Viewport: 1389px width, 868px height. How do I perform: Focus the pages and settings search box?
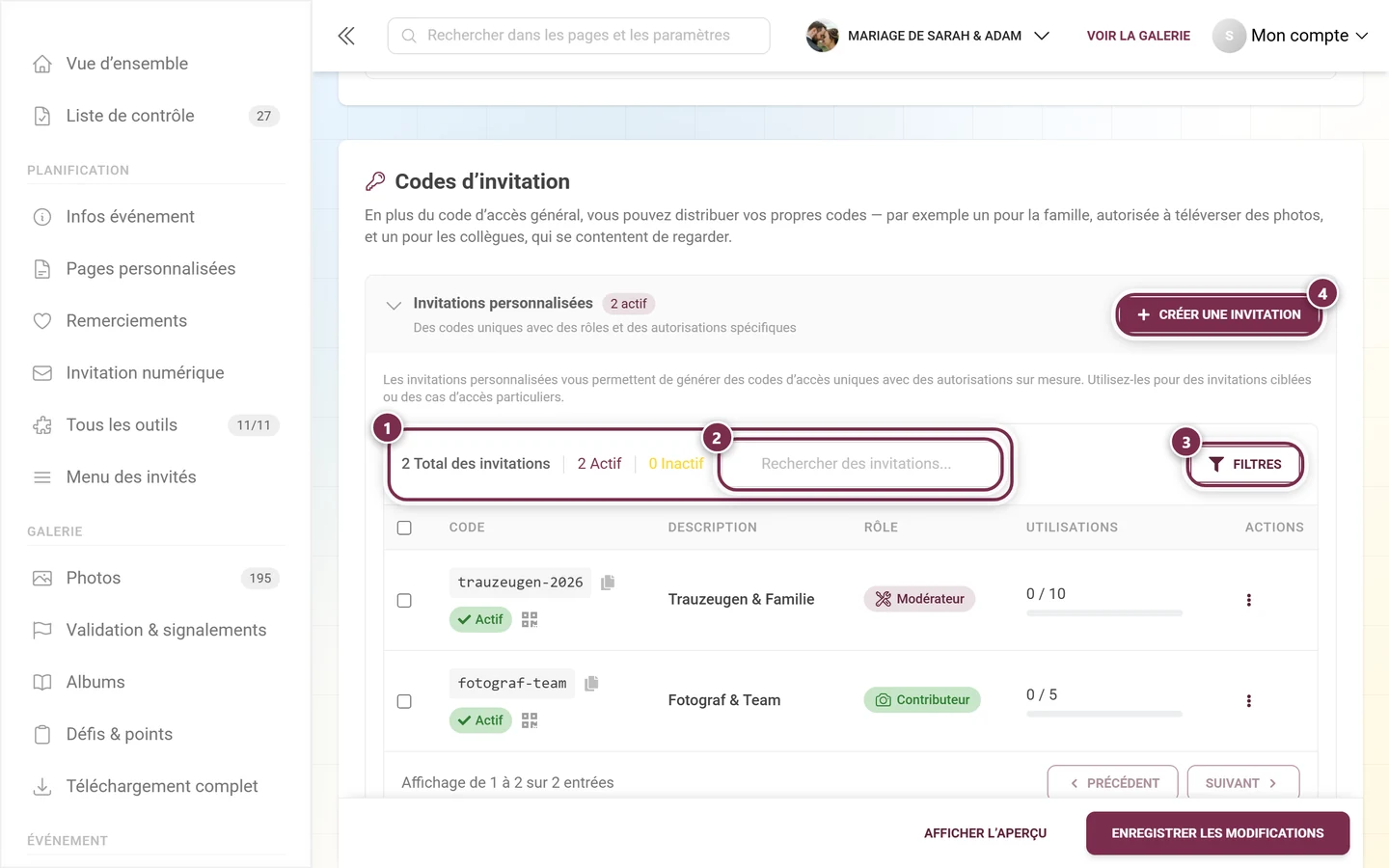pos(579,36)
